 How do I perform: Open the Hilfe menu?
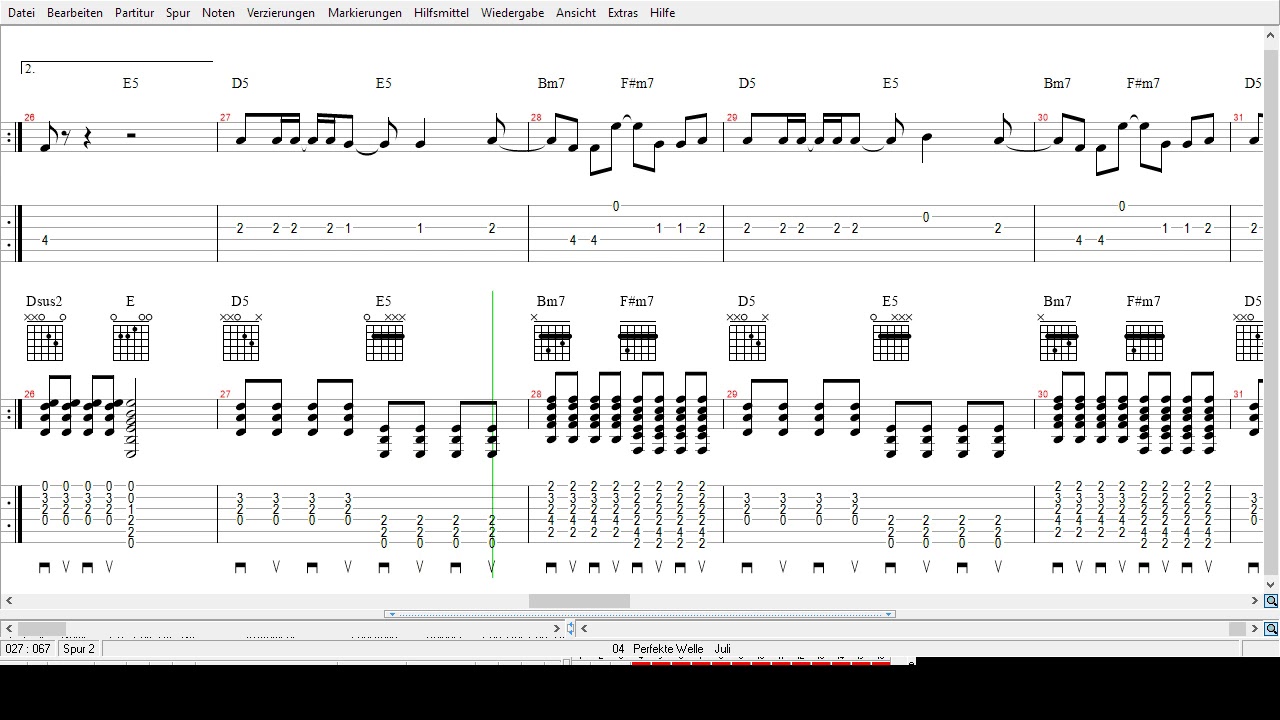click(662, 13)
